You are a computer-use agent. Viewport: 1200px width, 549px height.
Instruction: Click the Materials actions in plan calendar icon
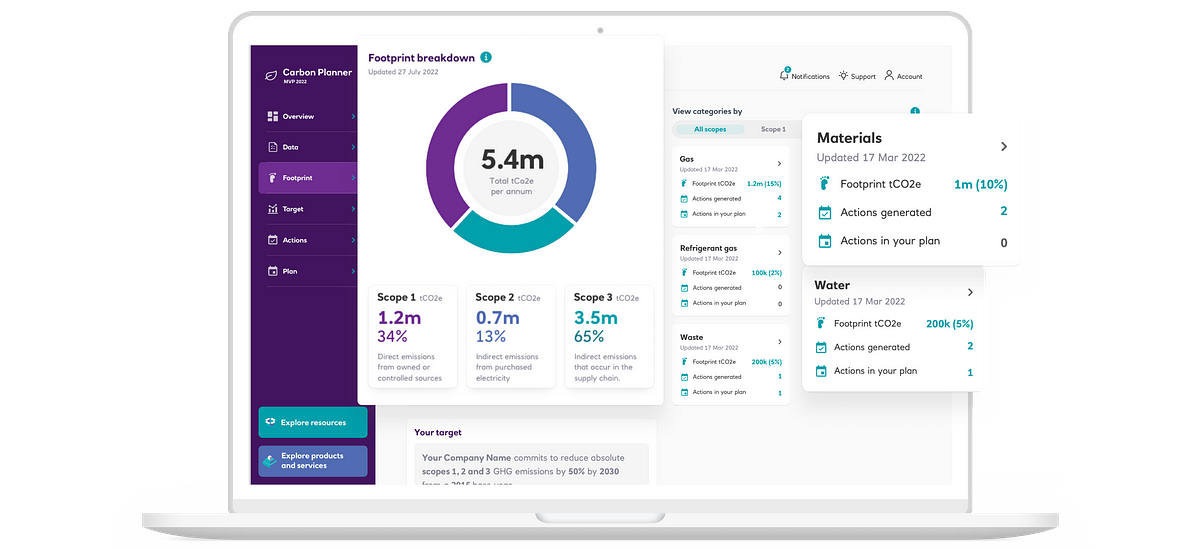[824, 241]
